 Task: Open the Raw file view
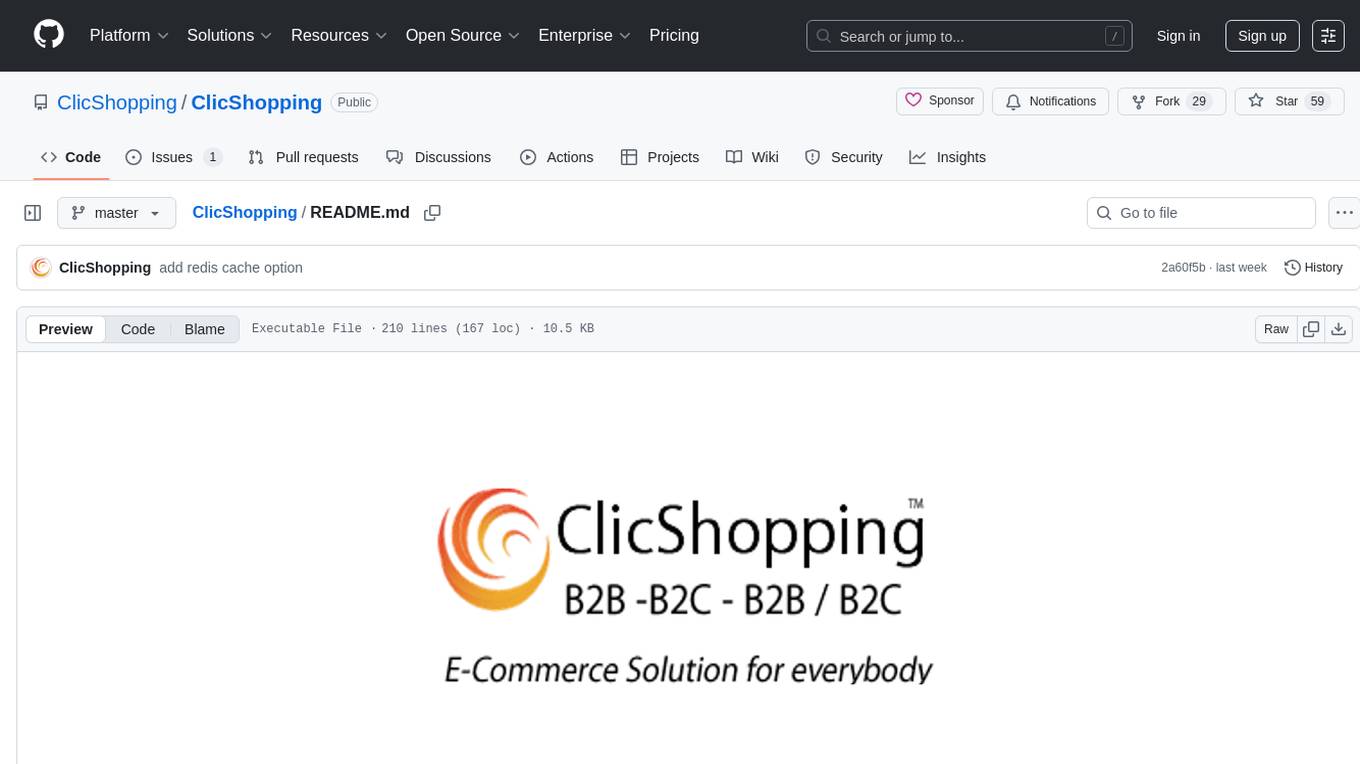1276,329
